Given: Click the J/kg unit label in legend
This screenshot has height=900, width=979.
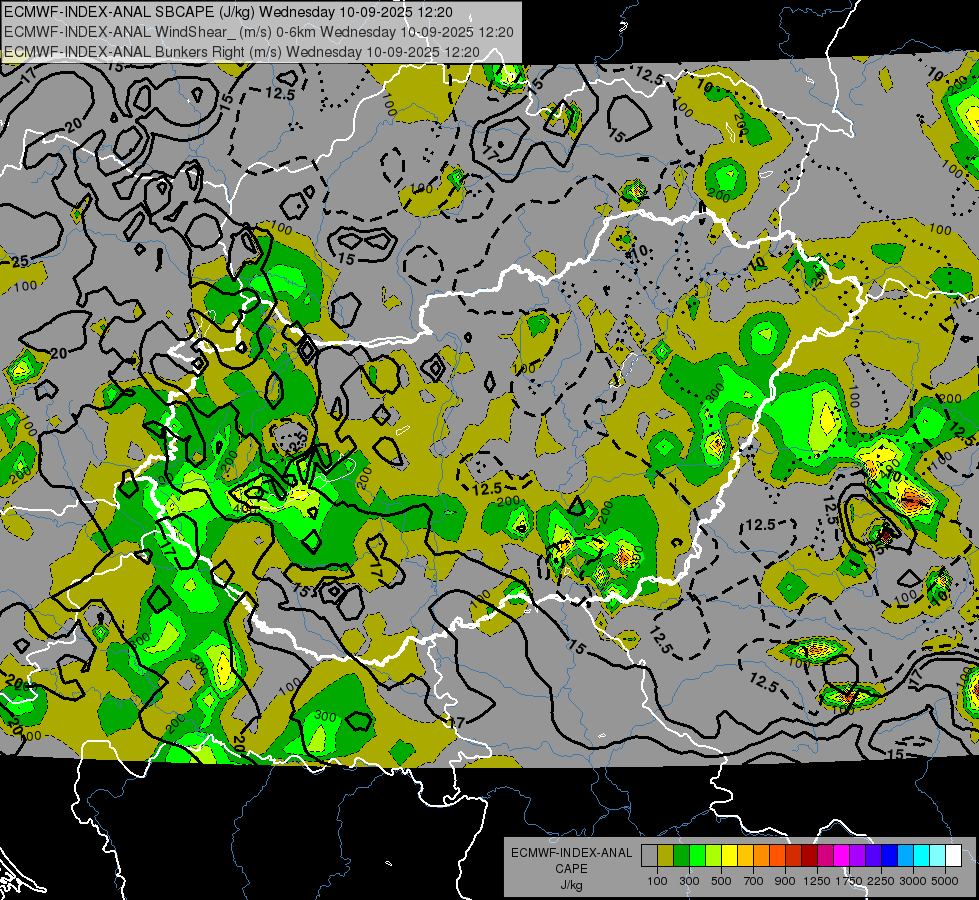Looking at the screenshot, I should point(571,885).
